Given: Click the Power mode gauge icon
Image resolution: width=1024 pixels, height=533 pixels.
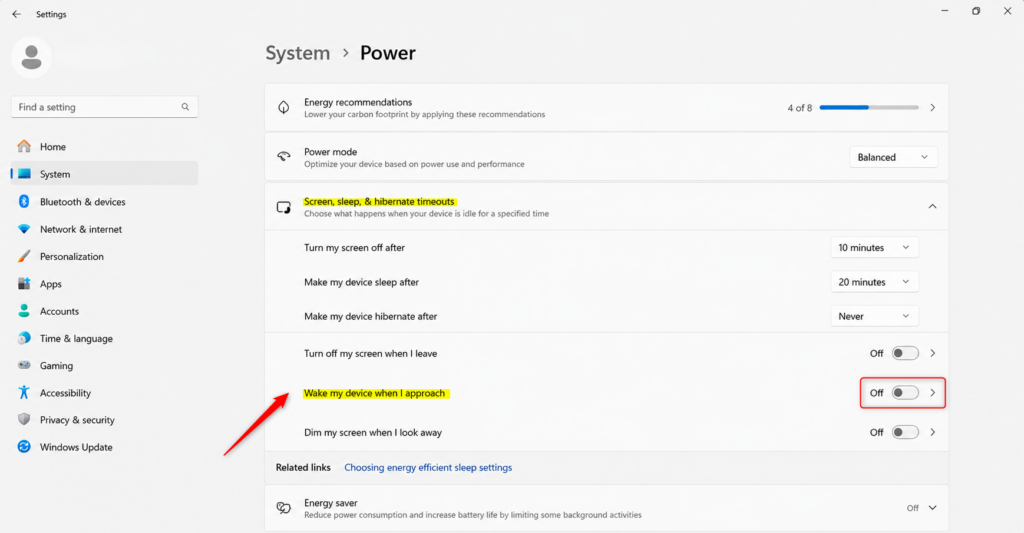Looking at the screenshot, I should 283,157.
